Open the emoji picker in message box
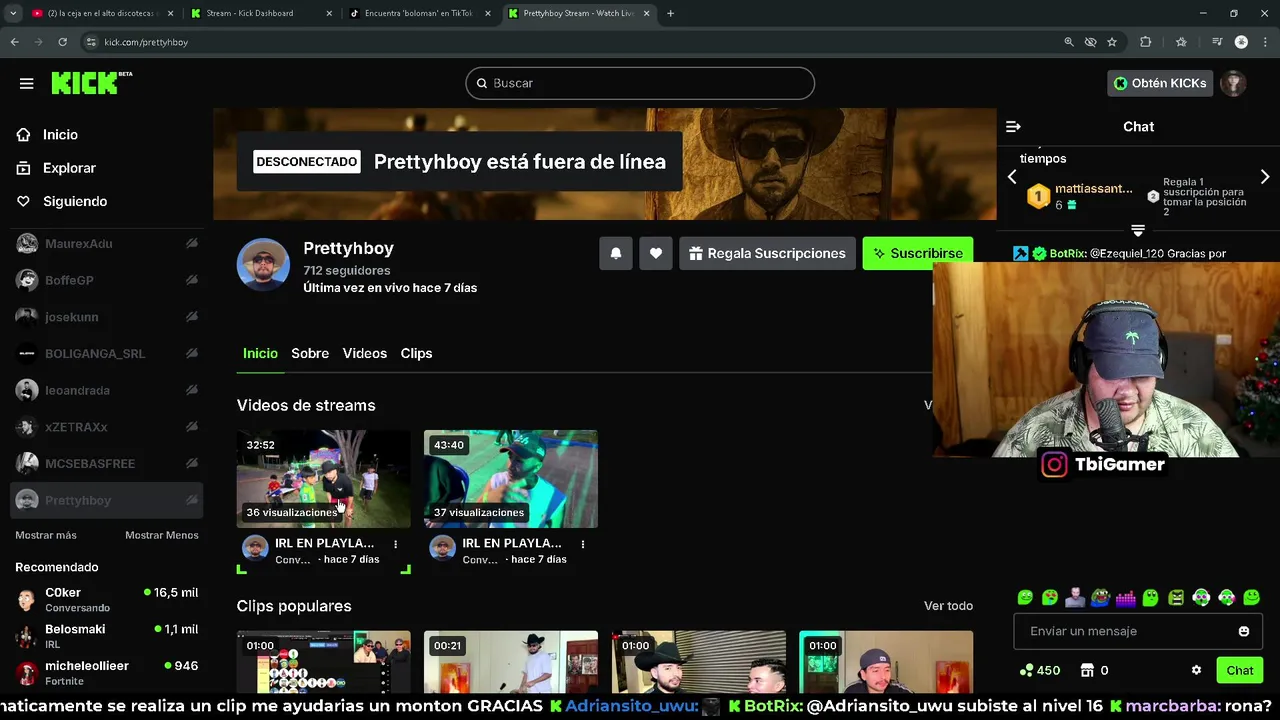 click(x=1244, y=631)
